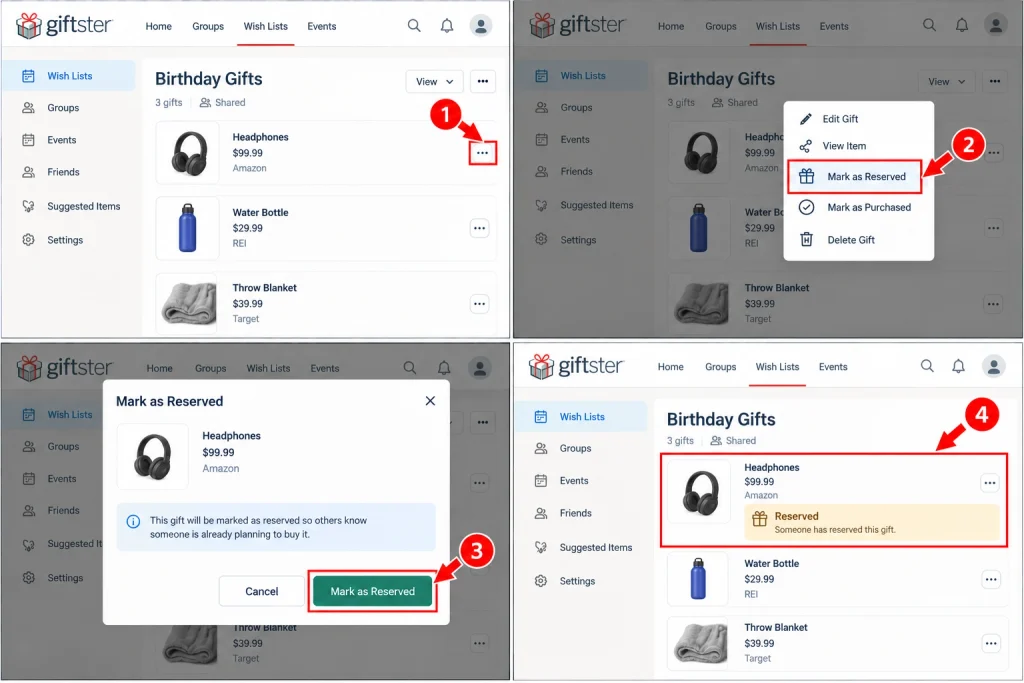The image size is (1024, 683).
Task: Click the share icon beside View Item
Action: [x=806, y=146]
